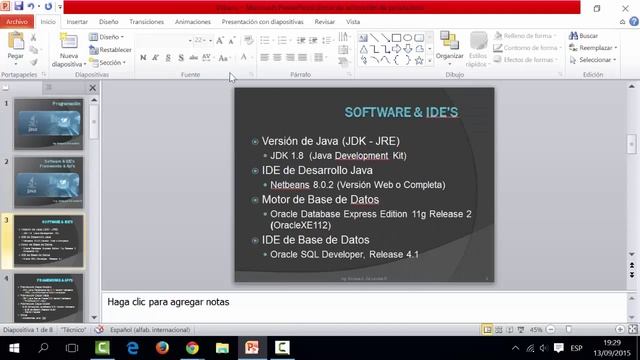Switch to Normal view icon
Image resolution: width=640 pixels, height=360 pixels.
487,329
